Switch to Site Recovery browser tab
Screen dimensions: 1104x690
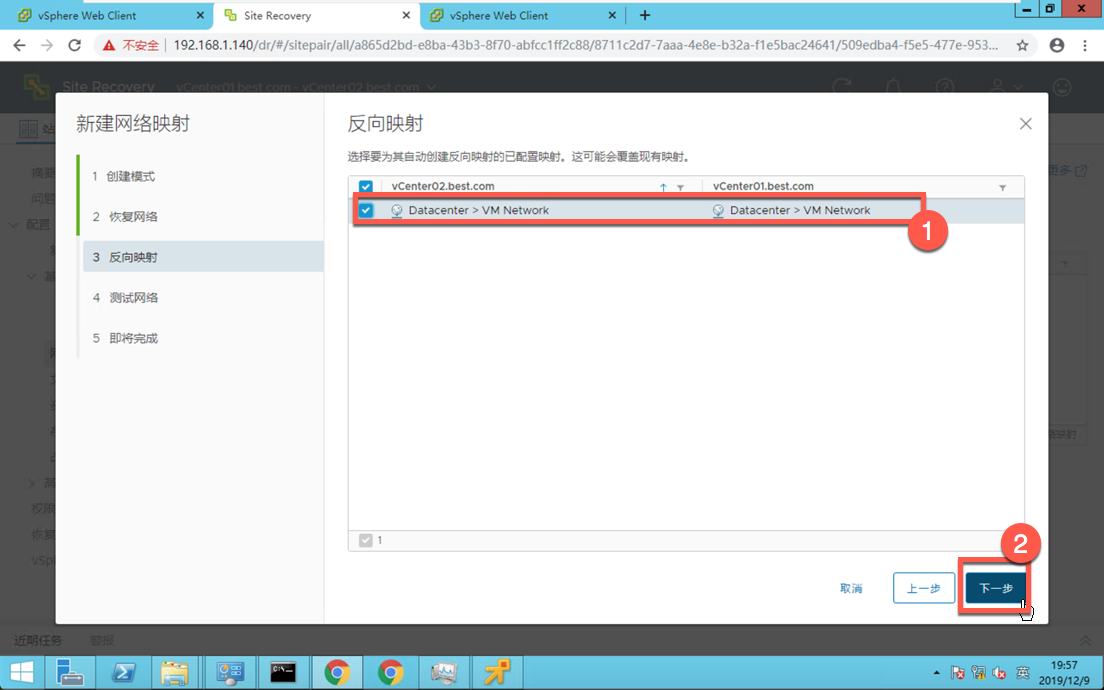click(317, 15)
